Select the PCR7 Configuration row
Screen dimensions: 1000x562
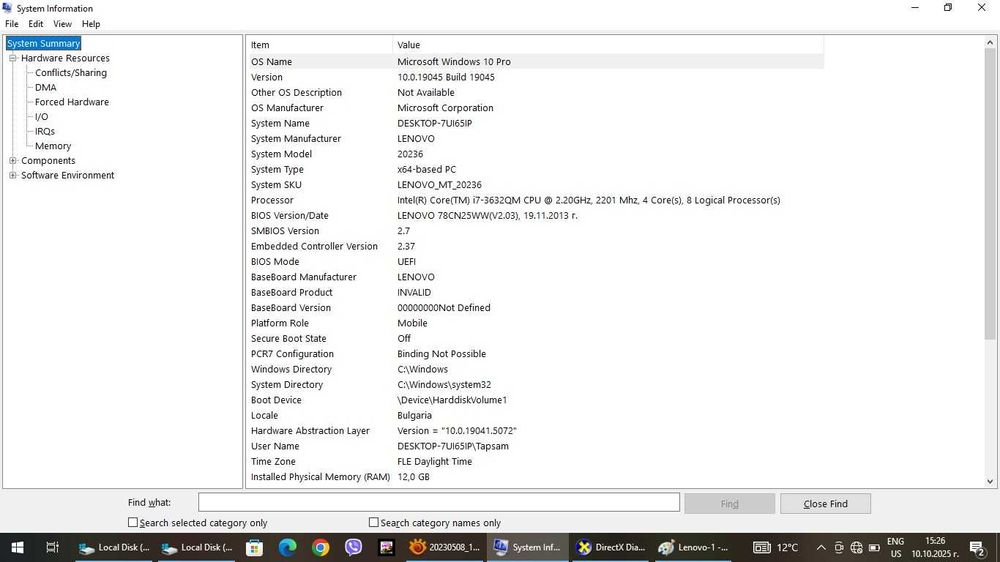pyautogui.click(x=535, y=354)
